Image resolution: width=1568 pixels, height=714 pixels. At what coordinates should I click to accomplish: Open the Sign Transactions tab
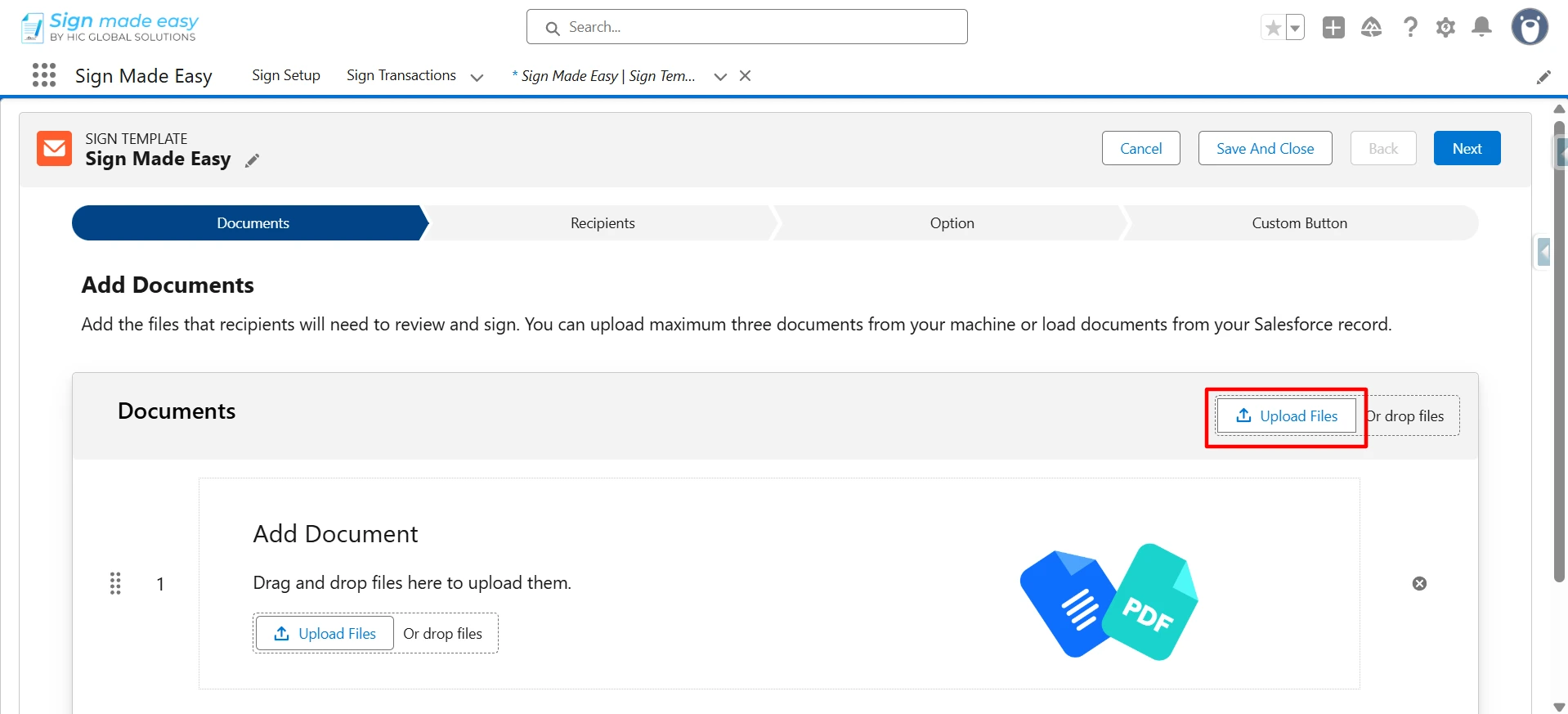401,75
